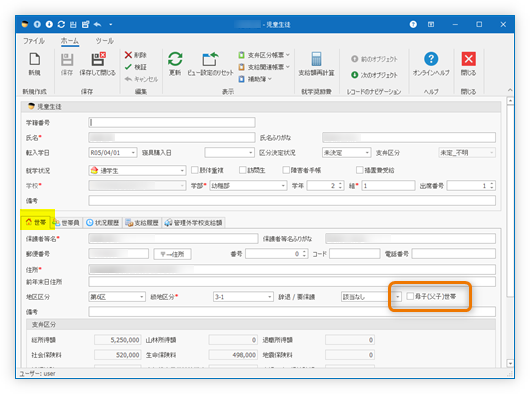This screenshot has width=530, height=394.
Task: Switch to the 世帯 tab
Action: [35, 222]
